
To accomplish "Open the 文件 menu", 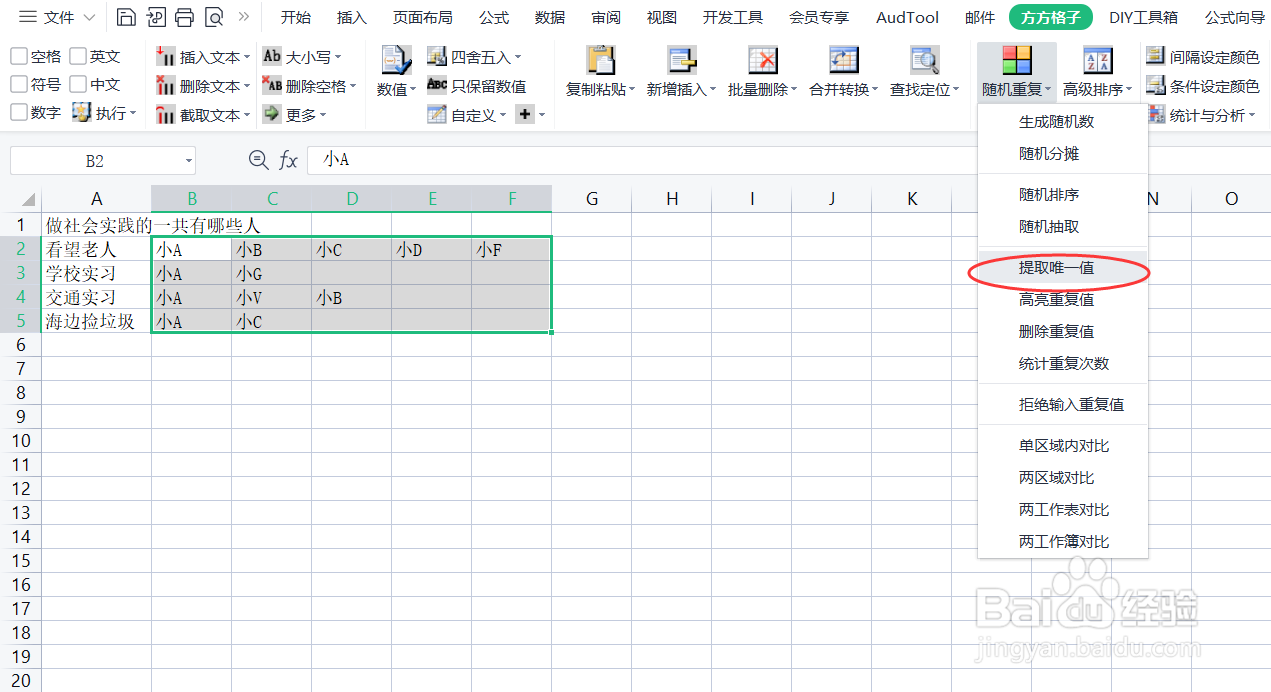I will click(58, 17).
